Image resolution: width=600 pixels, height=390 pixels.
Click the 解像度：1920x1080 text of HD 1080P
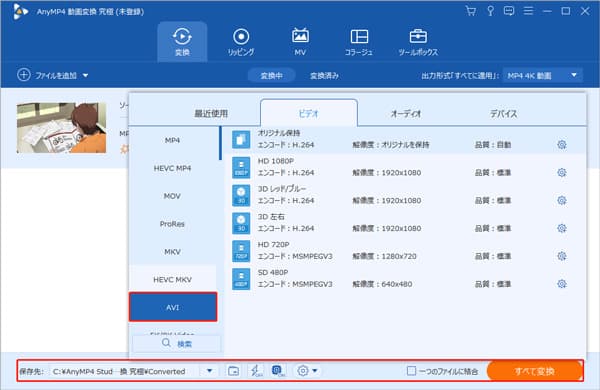point(386,173)
